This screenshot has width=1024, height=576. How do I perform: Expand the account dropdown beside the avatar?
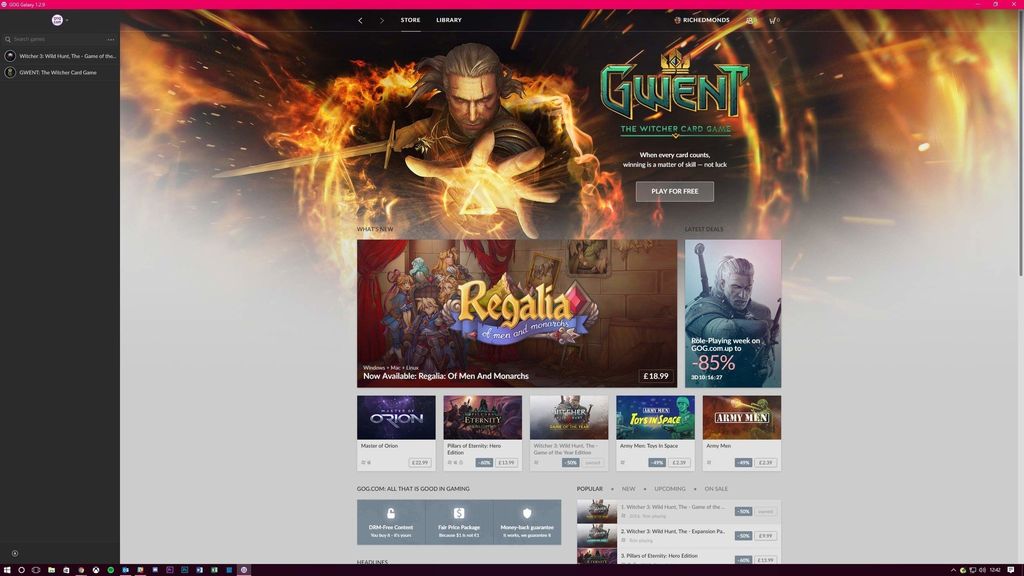[66, 19]
